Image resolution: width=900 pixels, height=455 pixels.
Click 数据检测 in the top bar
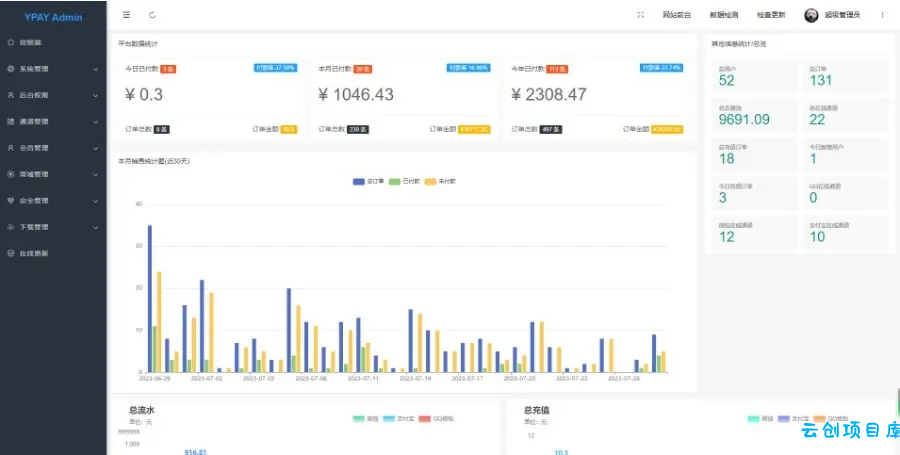pos(724,15)
